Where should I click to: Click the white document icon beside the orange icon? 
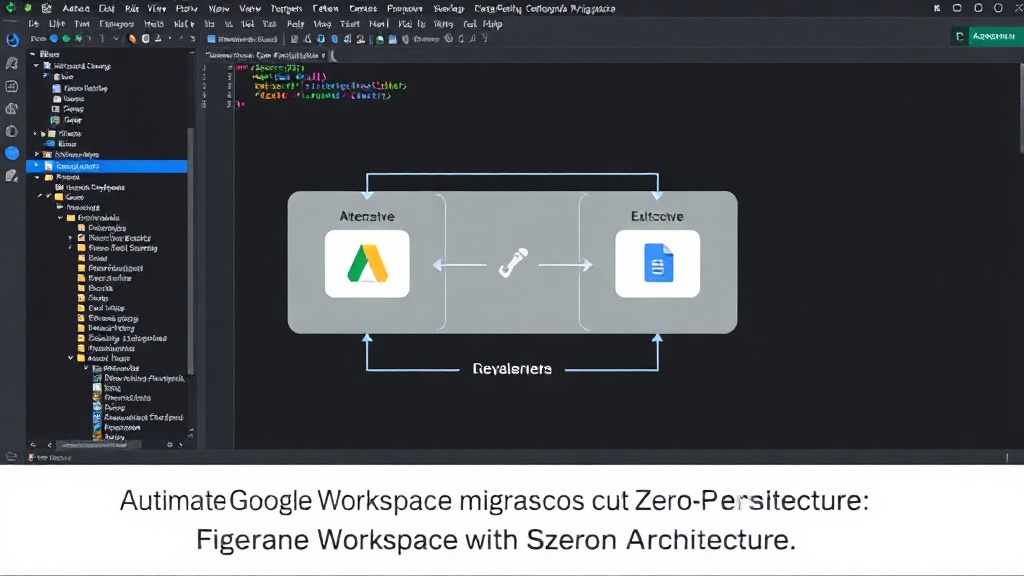(x=146, y=39)
